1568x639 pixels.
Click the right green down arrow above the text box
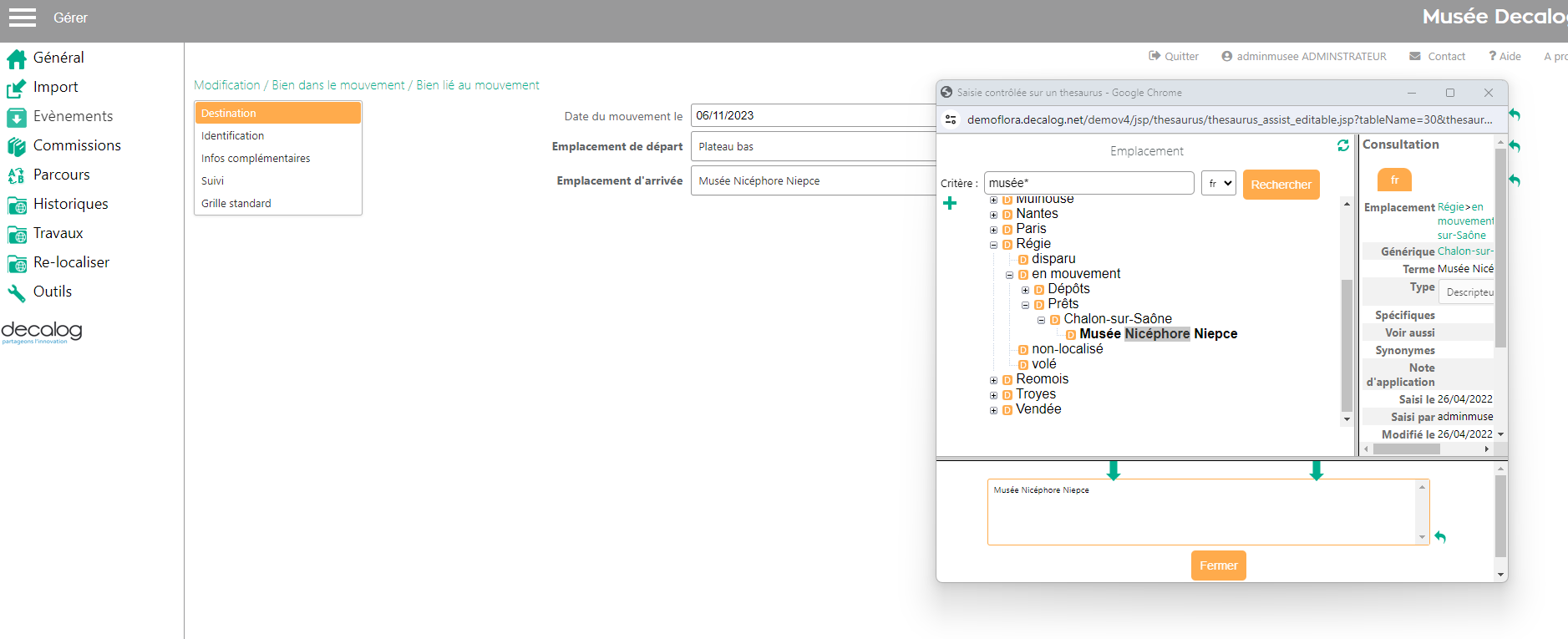(1317, 470)
